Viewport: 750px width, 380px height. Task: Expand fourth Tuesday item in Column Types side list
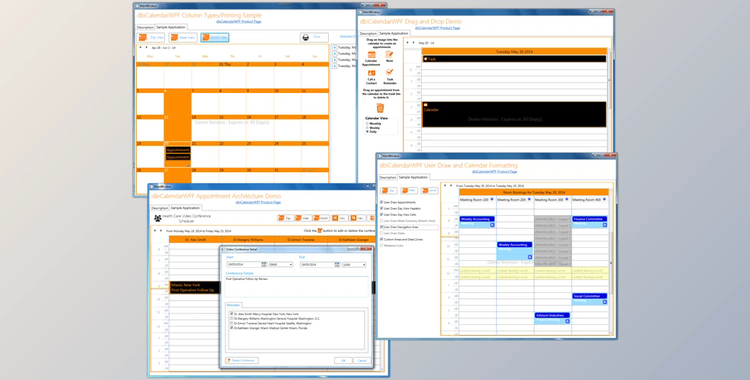(x=334, y=66)
